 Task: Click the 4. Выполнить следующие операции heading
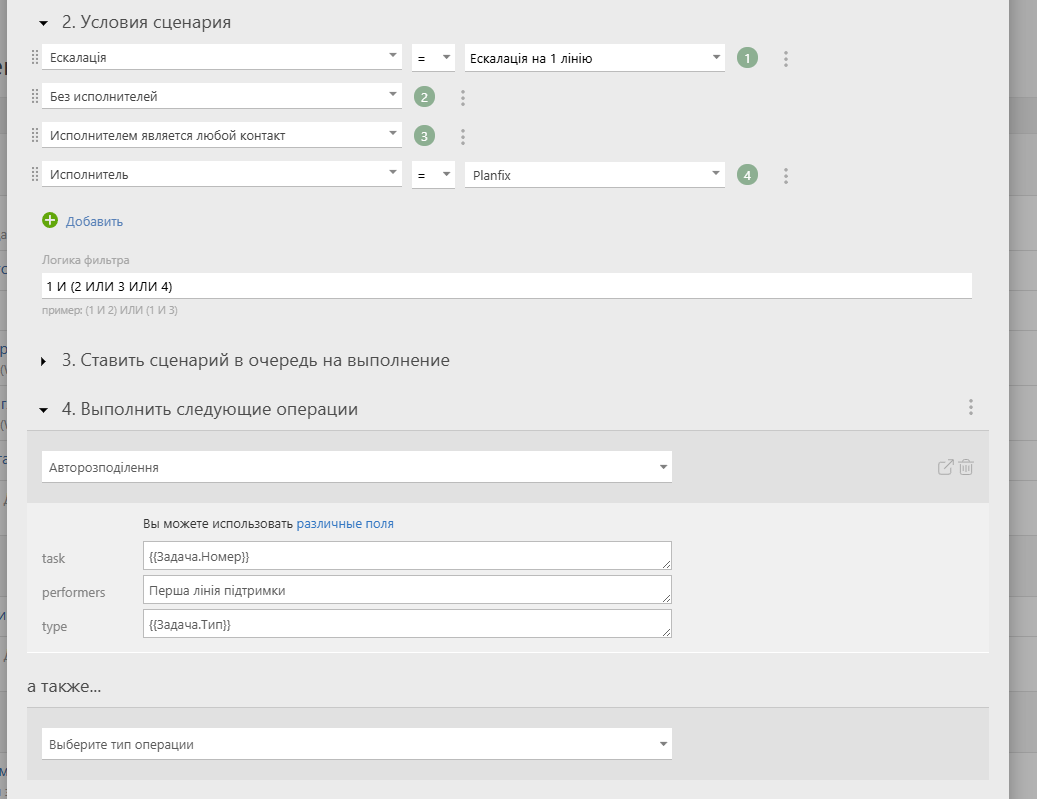click(x=210, y=409)
